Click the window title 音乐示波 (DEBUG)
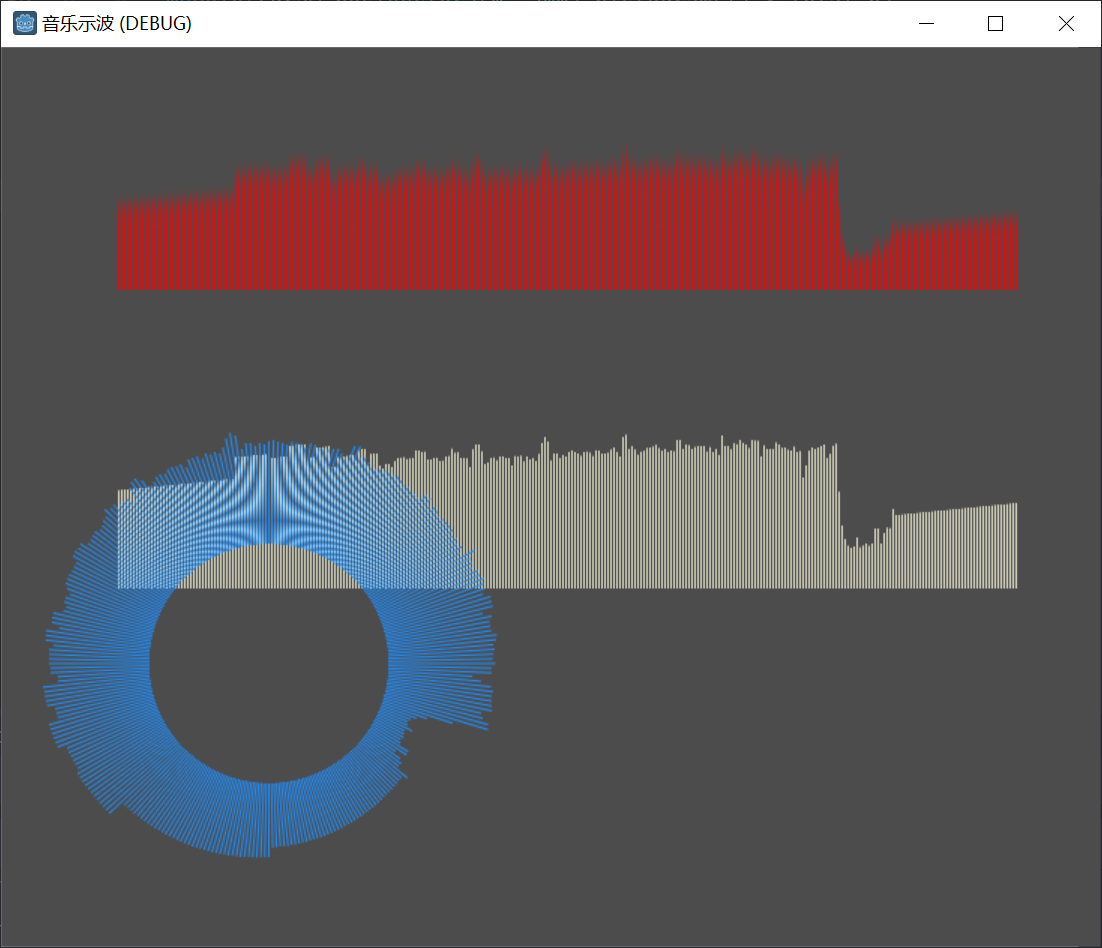The image size is (1102, 948). point(116,24)
